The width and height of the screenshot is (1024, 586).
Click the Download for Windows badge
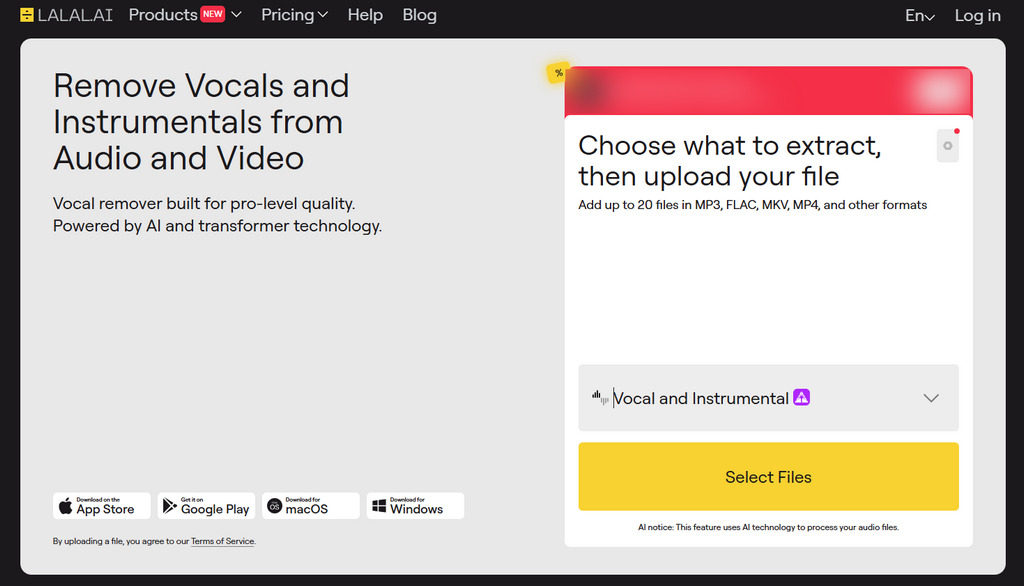click(415, 506)
